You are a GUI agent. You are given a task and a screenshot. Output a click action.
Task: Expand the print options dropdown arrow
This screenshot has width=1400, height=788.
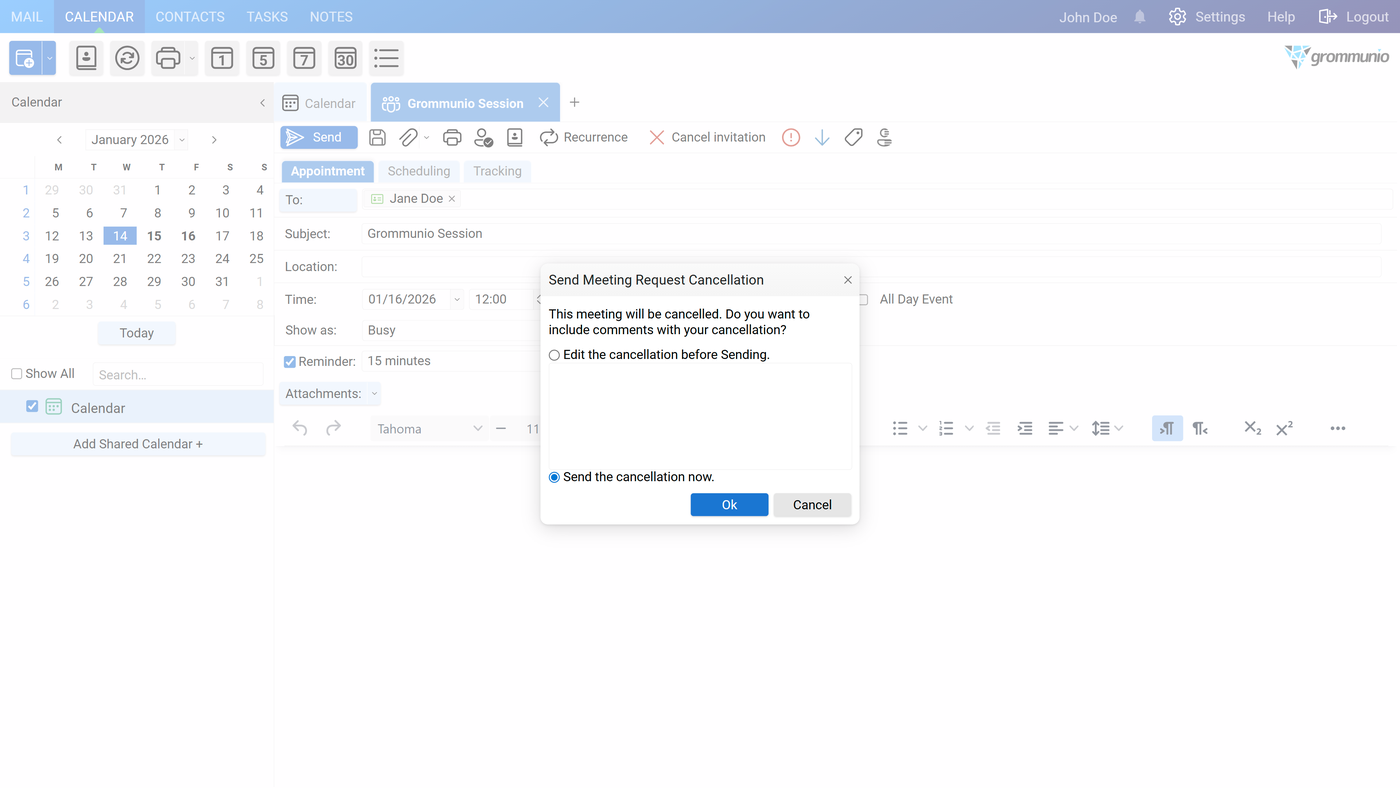tap(192, 58)
